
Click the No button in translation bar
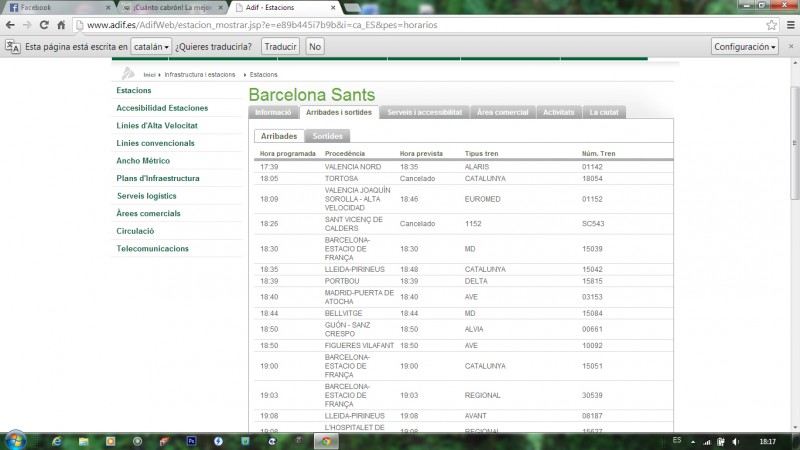[x=315, y=46]
